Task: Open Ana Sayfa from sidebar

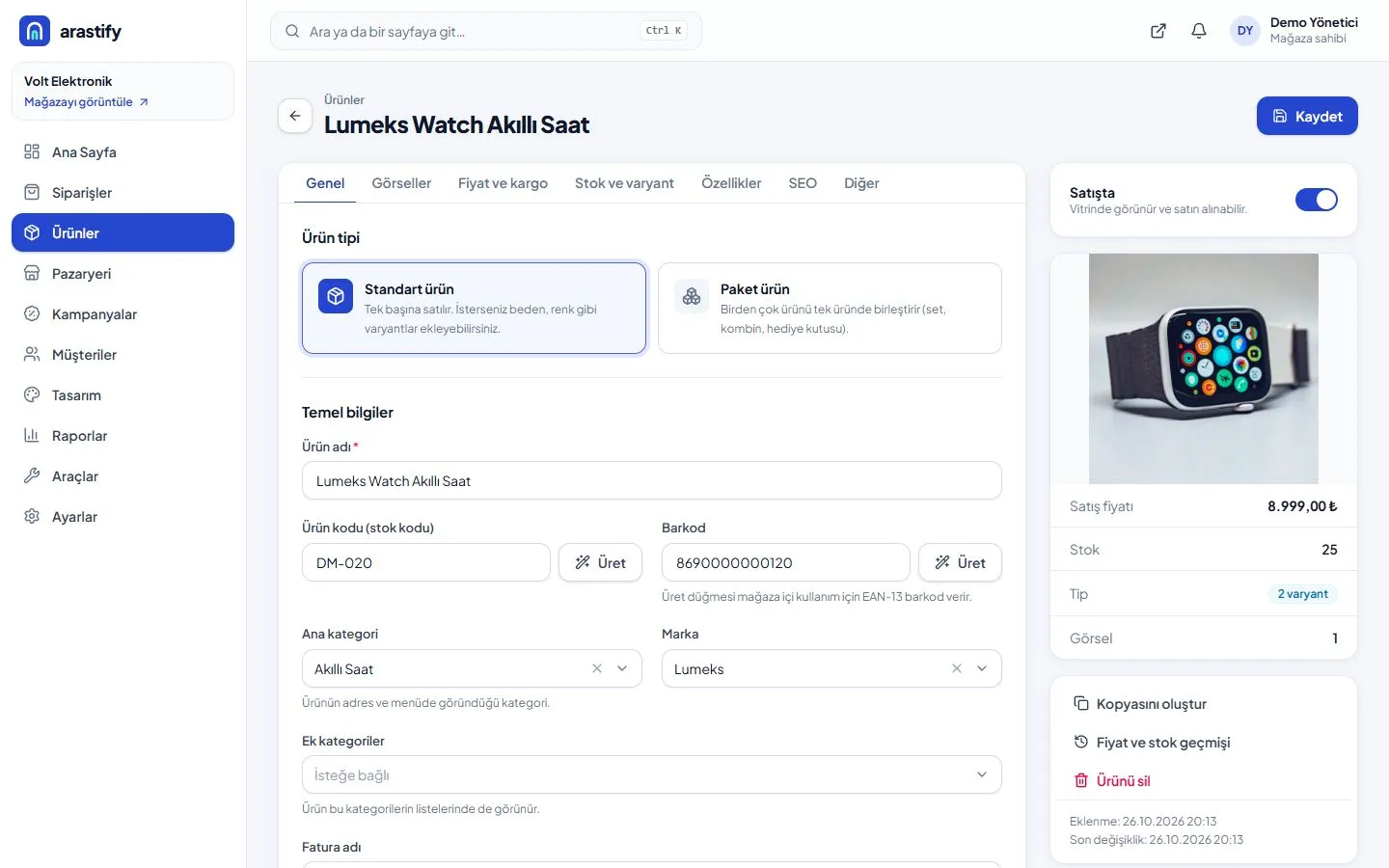Action: [123, 152]
